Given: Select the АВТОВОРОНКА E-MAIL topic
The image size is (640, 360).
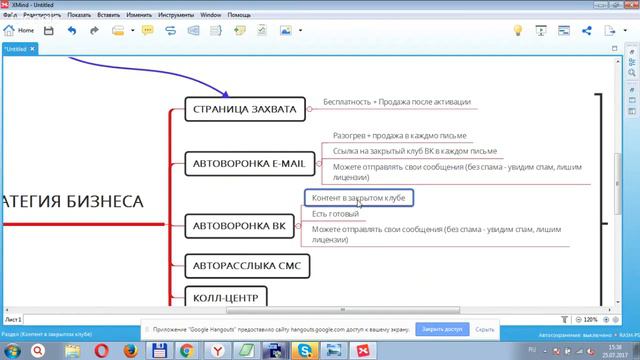Looking at the screenshot, I should (x=250, y=164).
